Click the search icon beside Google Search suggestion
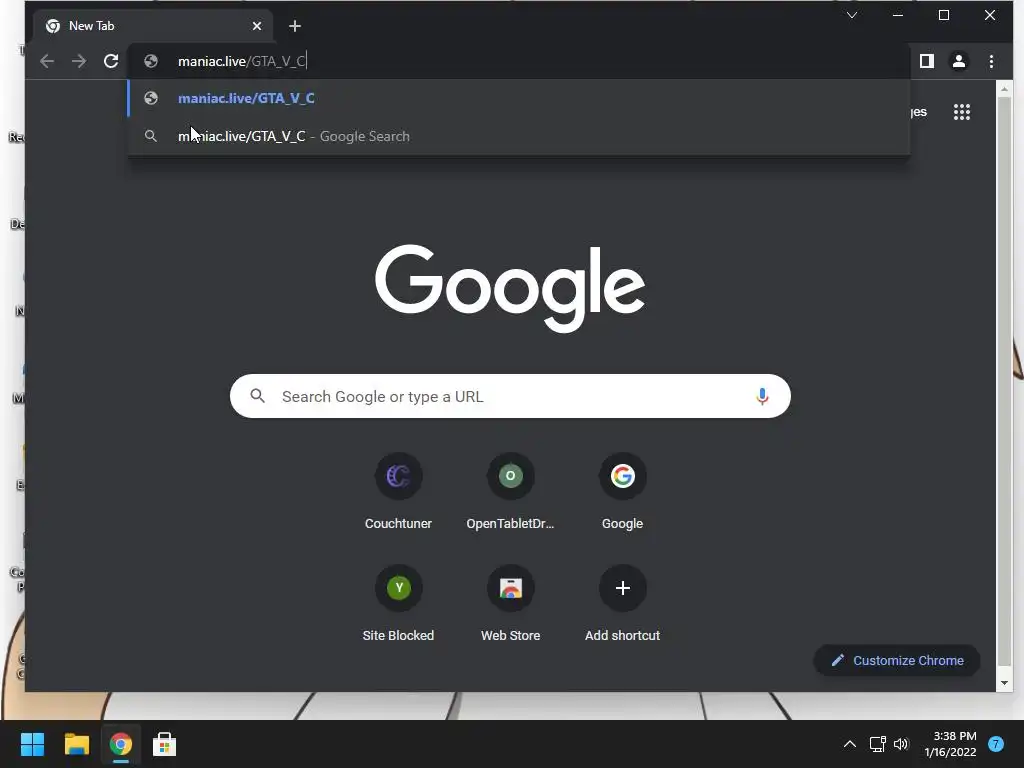Viewport: 1024px width, 768px height. pyautogui.click(x=151, y=136)
